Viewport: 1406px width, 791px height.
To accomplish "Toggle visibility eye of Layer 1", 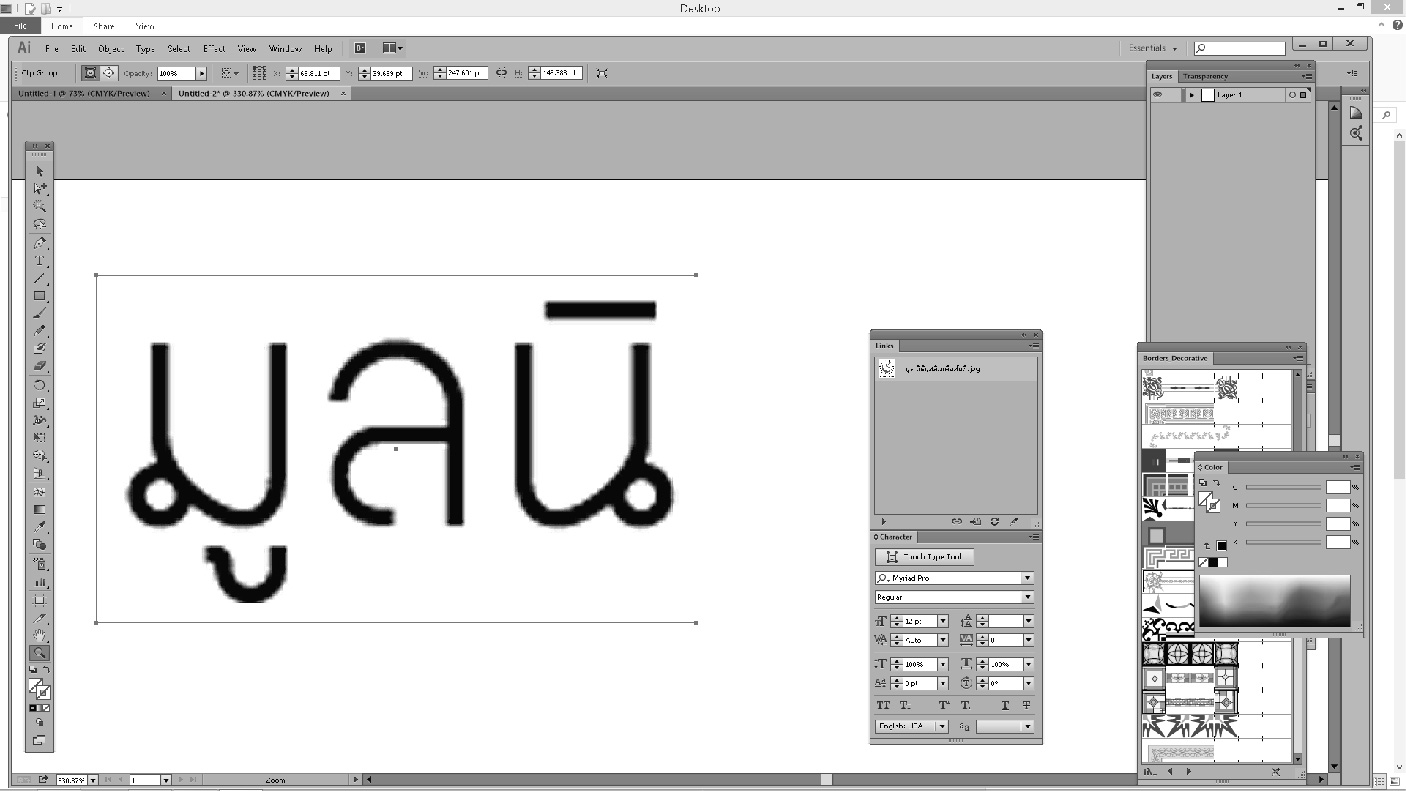I will click(x=1159, y=95).
